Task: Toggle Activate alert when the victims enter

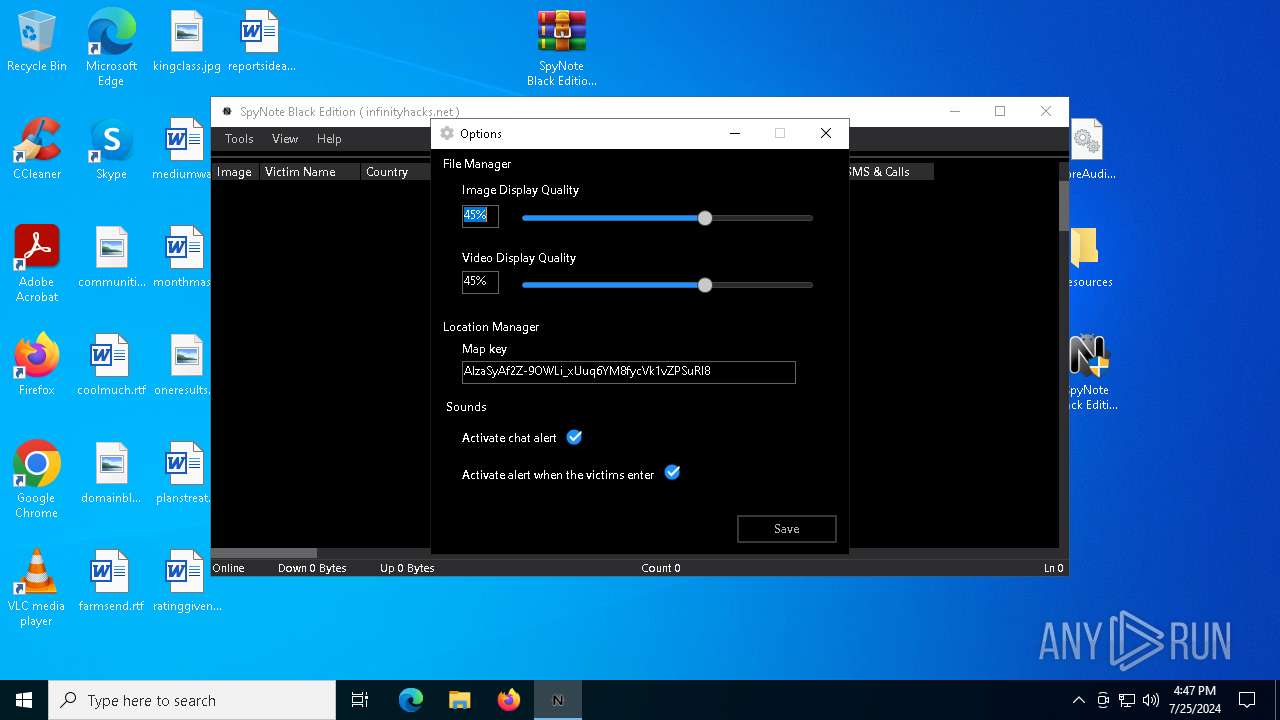Action: pos(672,473)
